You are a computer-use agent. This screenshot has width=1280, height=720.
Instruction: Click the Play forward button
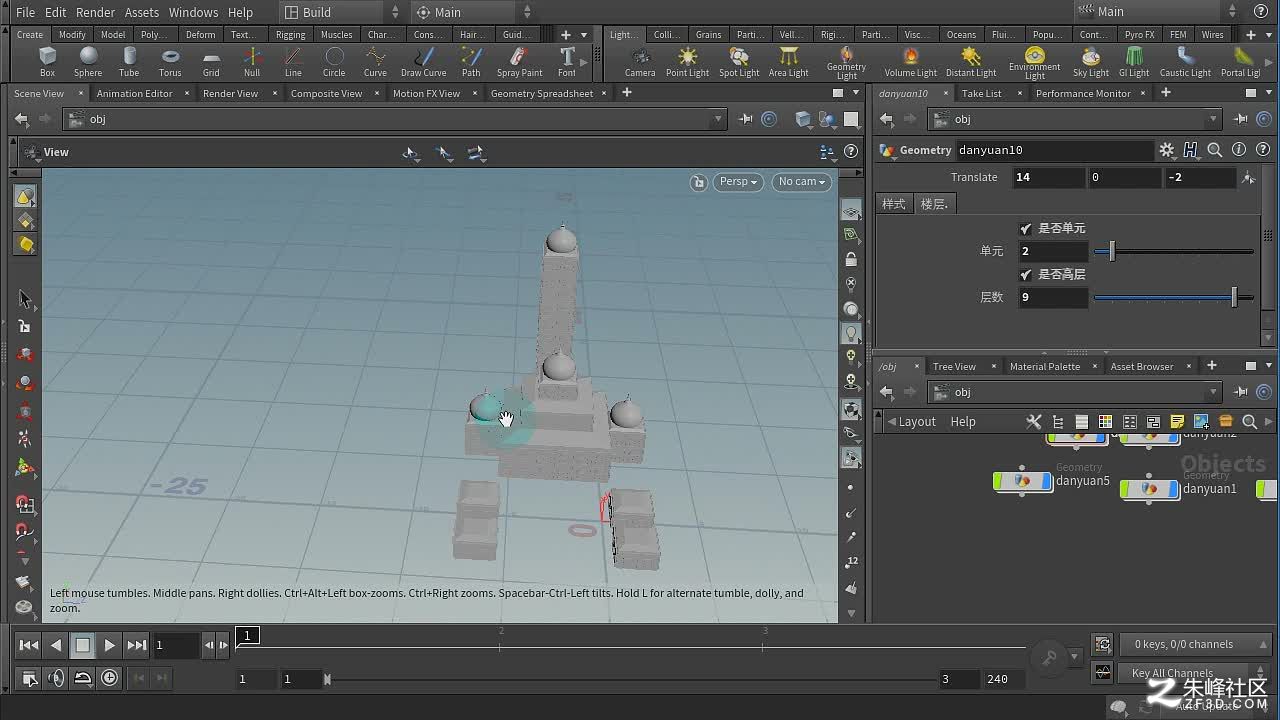tap(110, 645)
